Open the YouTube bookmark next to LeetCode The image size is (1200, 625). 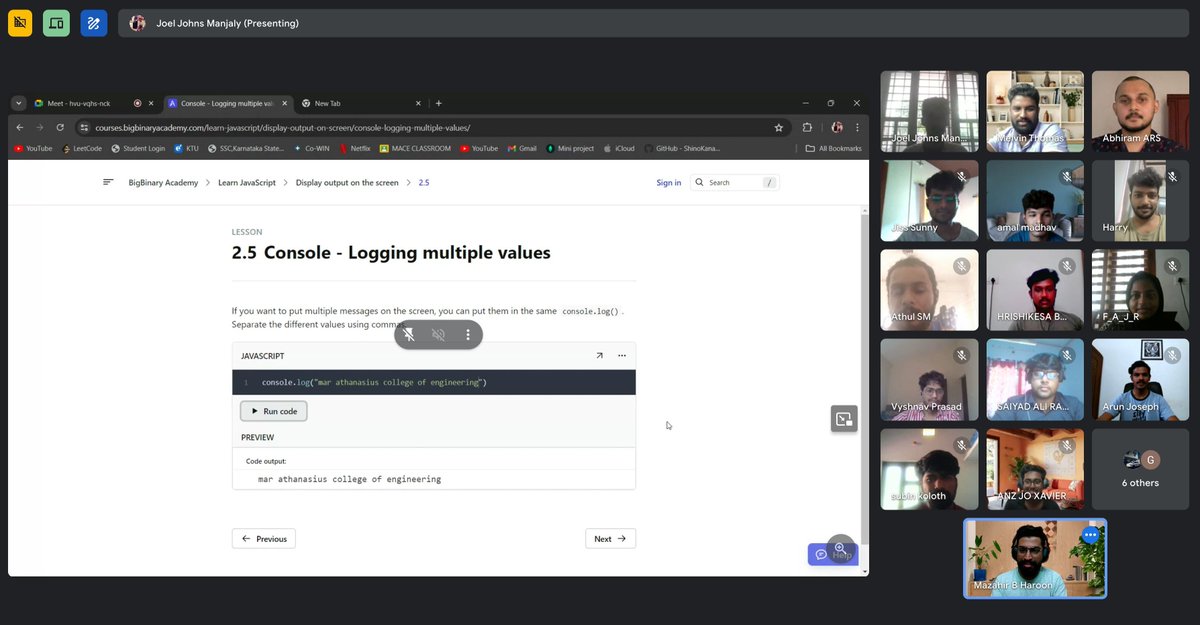click(x=33, y=148)
